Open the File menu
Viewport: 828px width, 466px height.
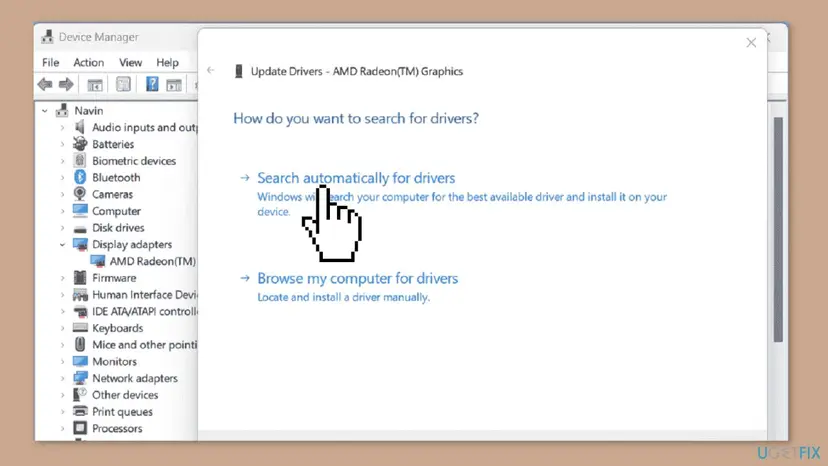[51, 62]
